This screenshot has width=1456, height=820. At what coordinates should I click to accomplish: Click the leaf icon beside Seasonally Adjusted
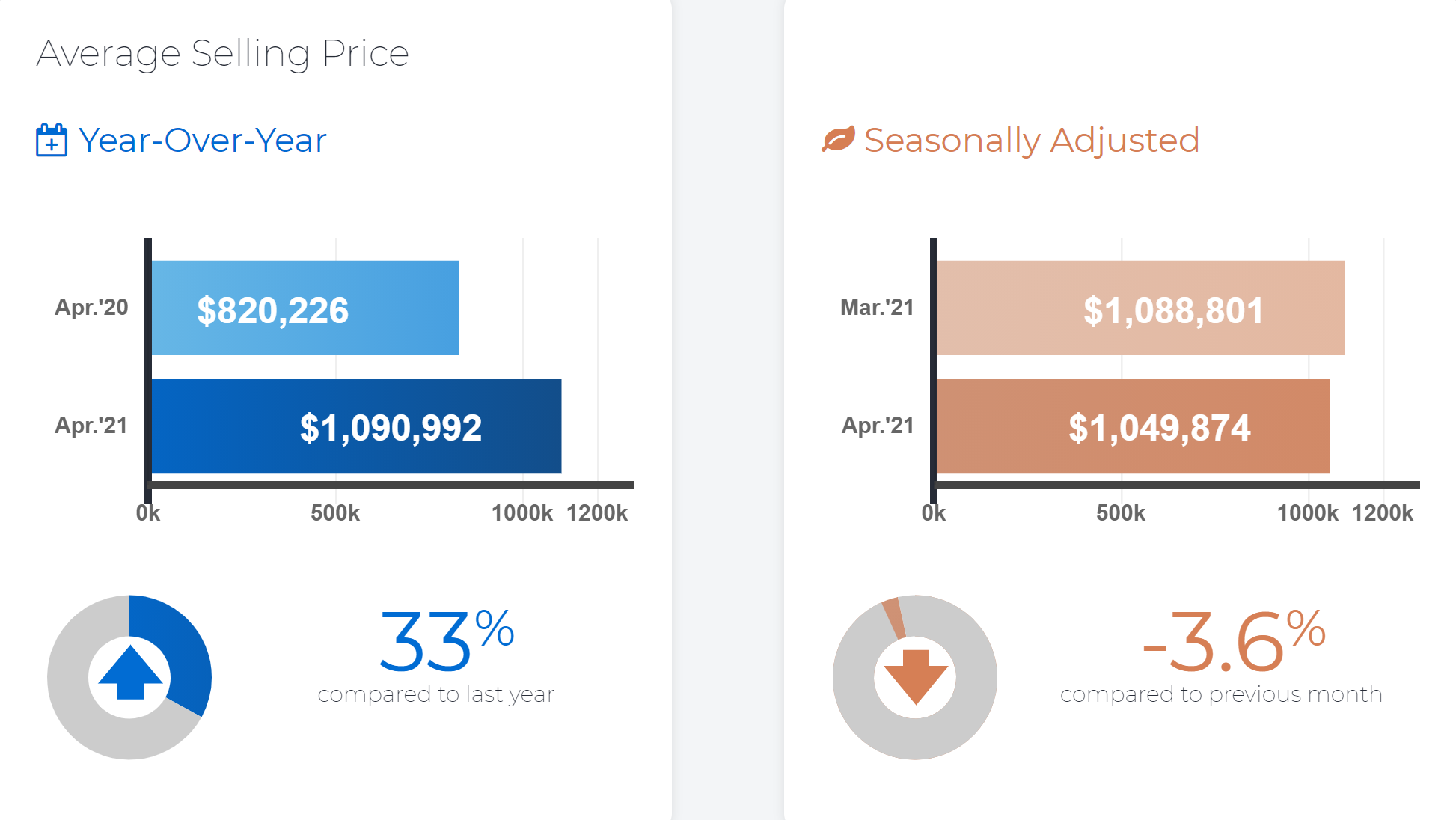(x=838, y=140)
